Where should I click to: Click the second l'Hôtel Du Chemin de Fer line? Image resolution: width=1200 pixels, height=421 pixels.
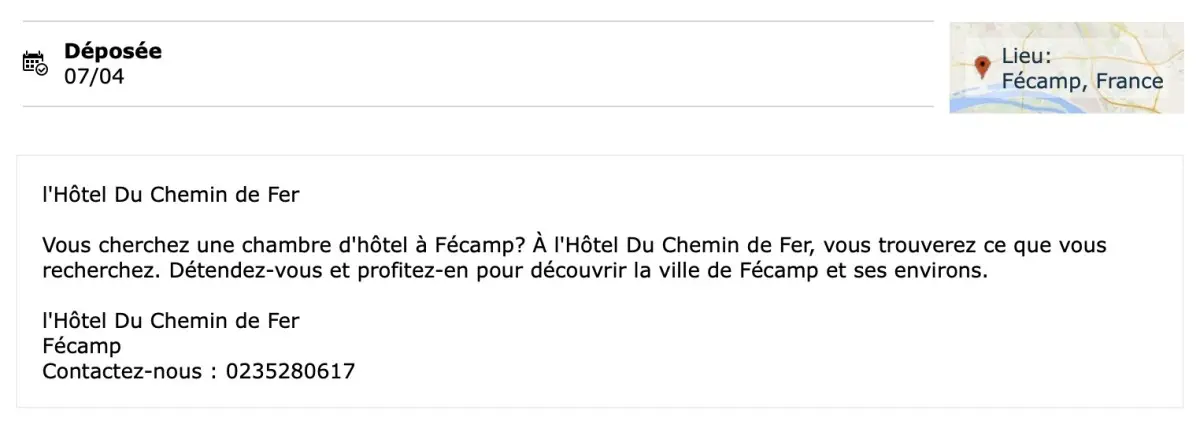coord(171,321)
